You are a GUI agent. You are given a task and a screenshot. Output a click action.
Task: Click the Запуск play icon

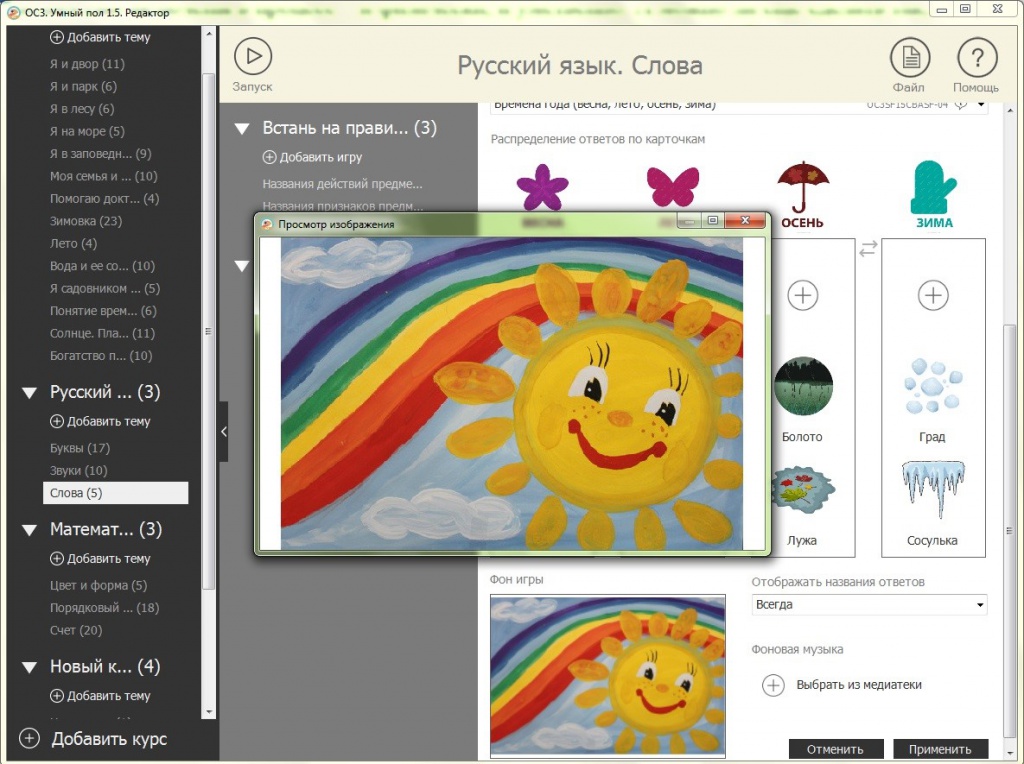253,57
